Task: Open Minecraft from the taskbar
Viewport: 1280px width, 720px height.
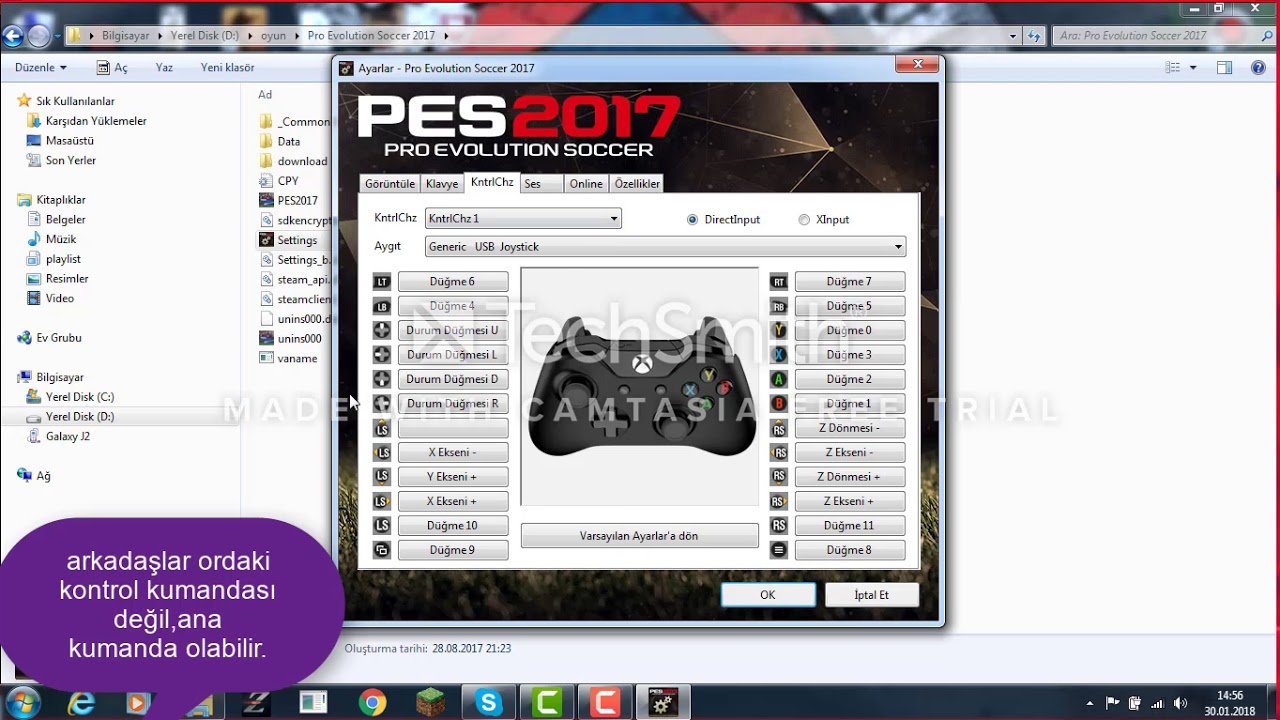Action: (x=431, y=703)
